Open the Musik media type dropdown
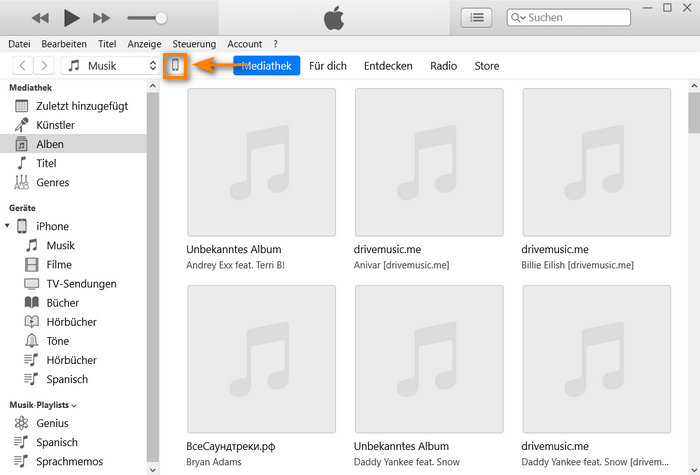The height and width of the screenshot is (475, 700). (110, 66)
